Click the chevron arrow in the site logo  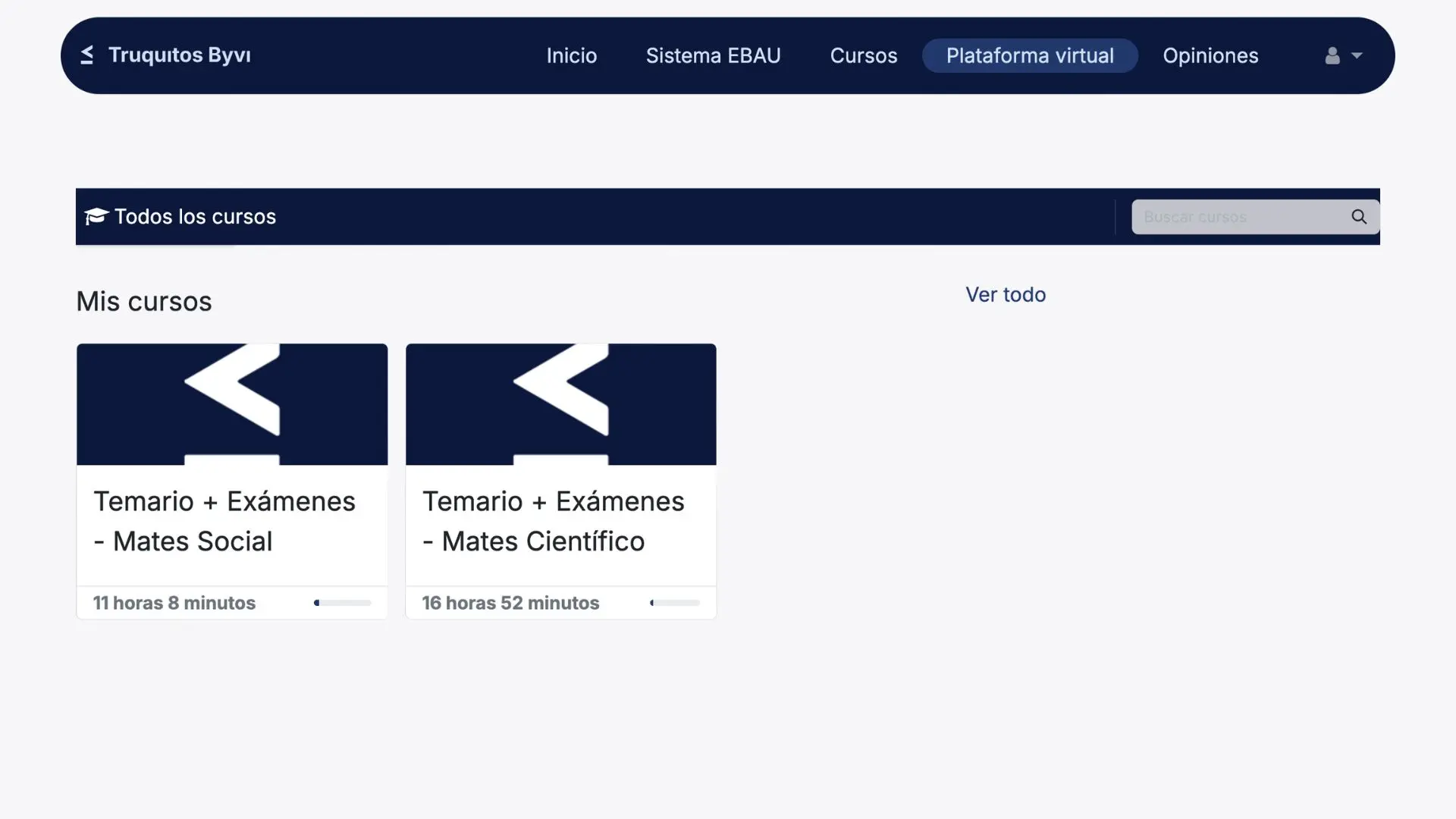click(86, 55)
